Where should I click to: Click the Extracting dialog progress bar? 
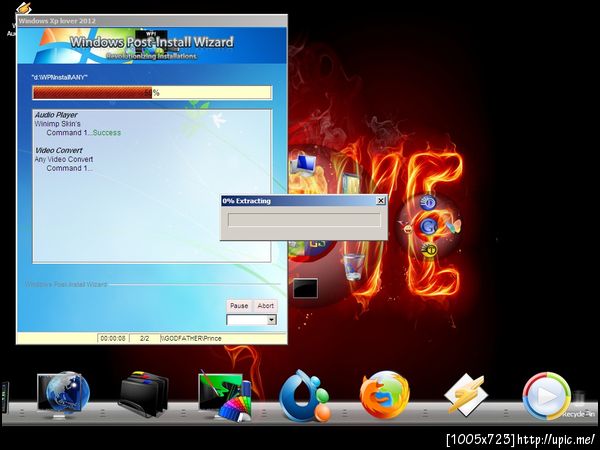304,220
